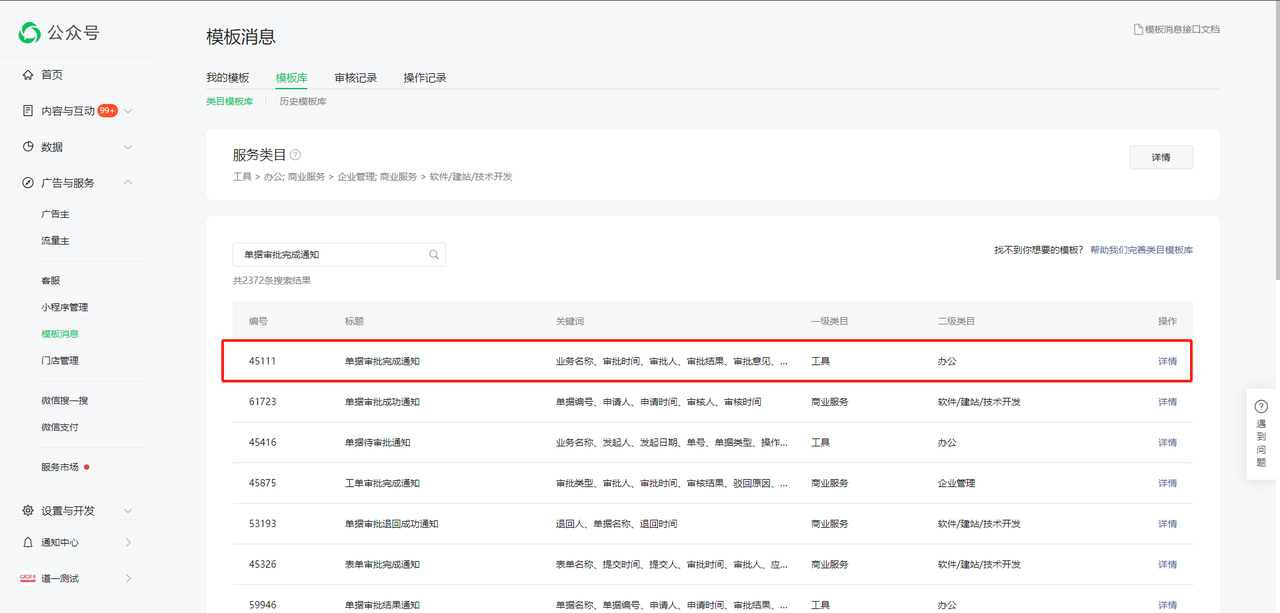Click the 设置与开发 gear icon

pyautogui.click(x=28, y=510)
